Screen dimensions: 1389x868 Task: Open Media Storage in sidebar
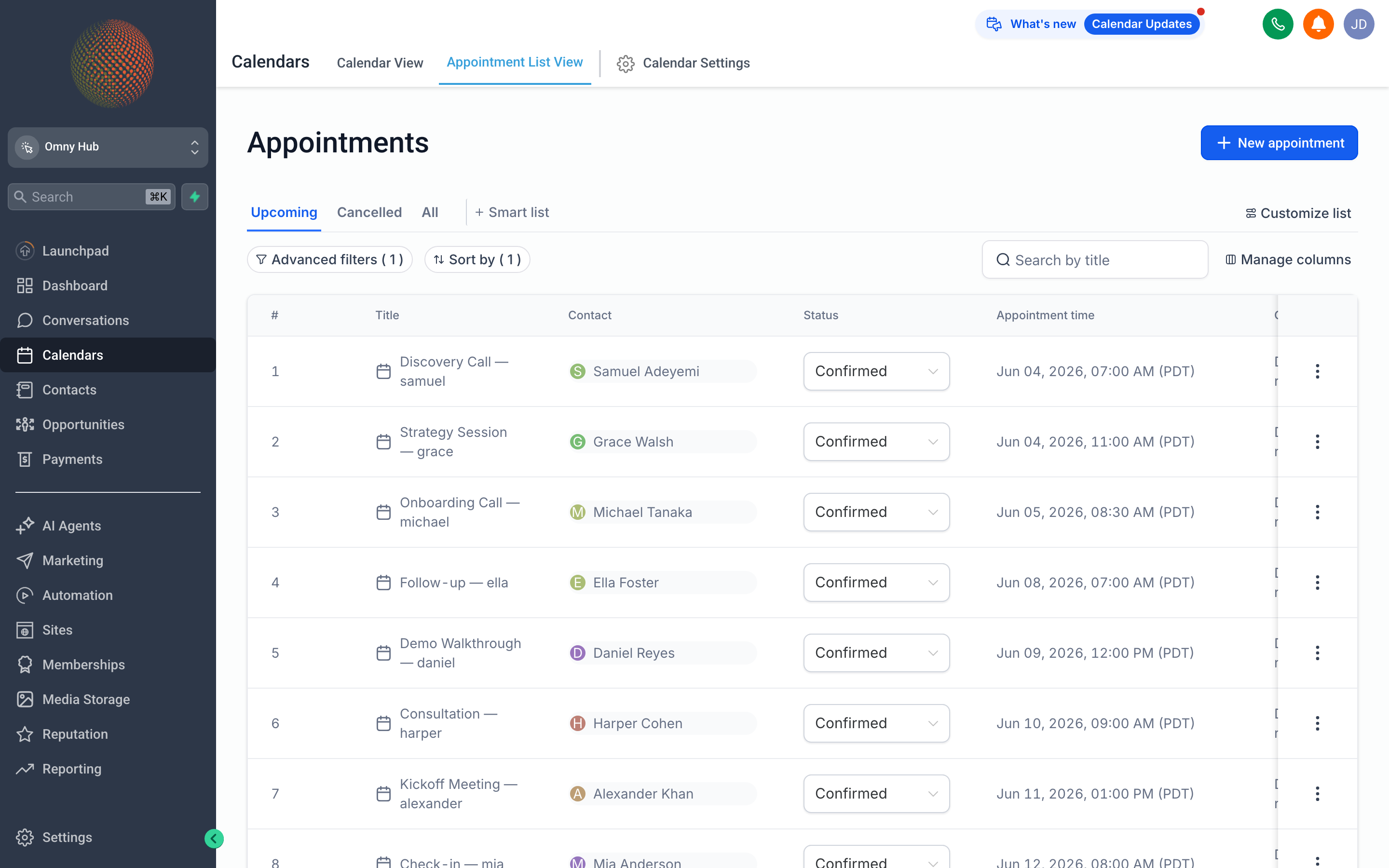coord(108,699)
